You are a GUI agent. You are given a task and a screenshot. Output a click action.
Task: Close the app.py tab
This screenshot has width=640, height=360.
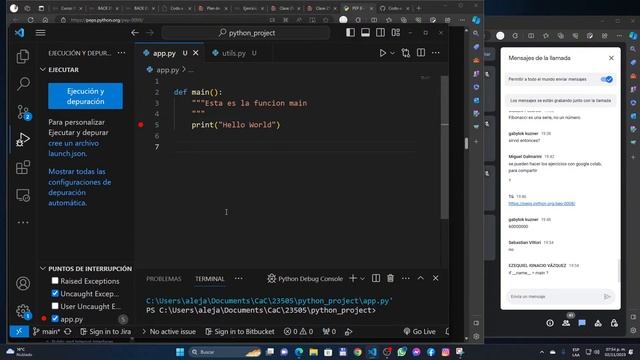pos(196,53)
